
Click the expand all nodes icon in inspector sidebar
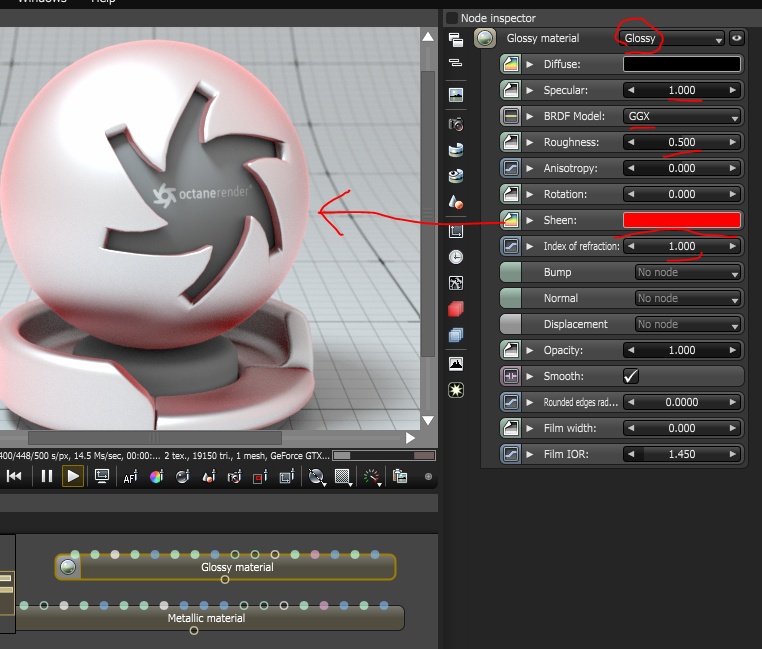click(x=456, y=40)
